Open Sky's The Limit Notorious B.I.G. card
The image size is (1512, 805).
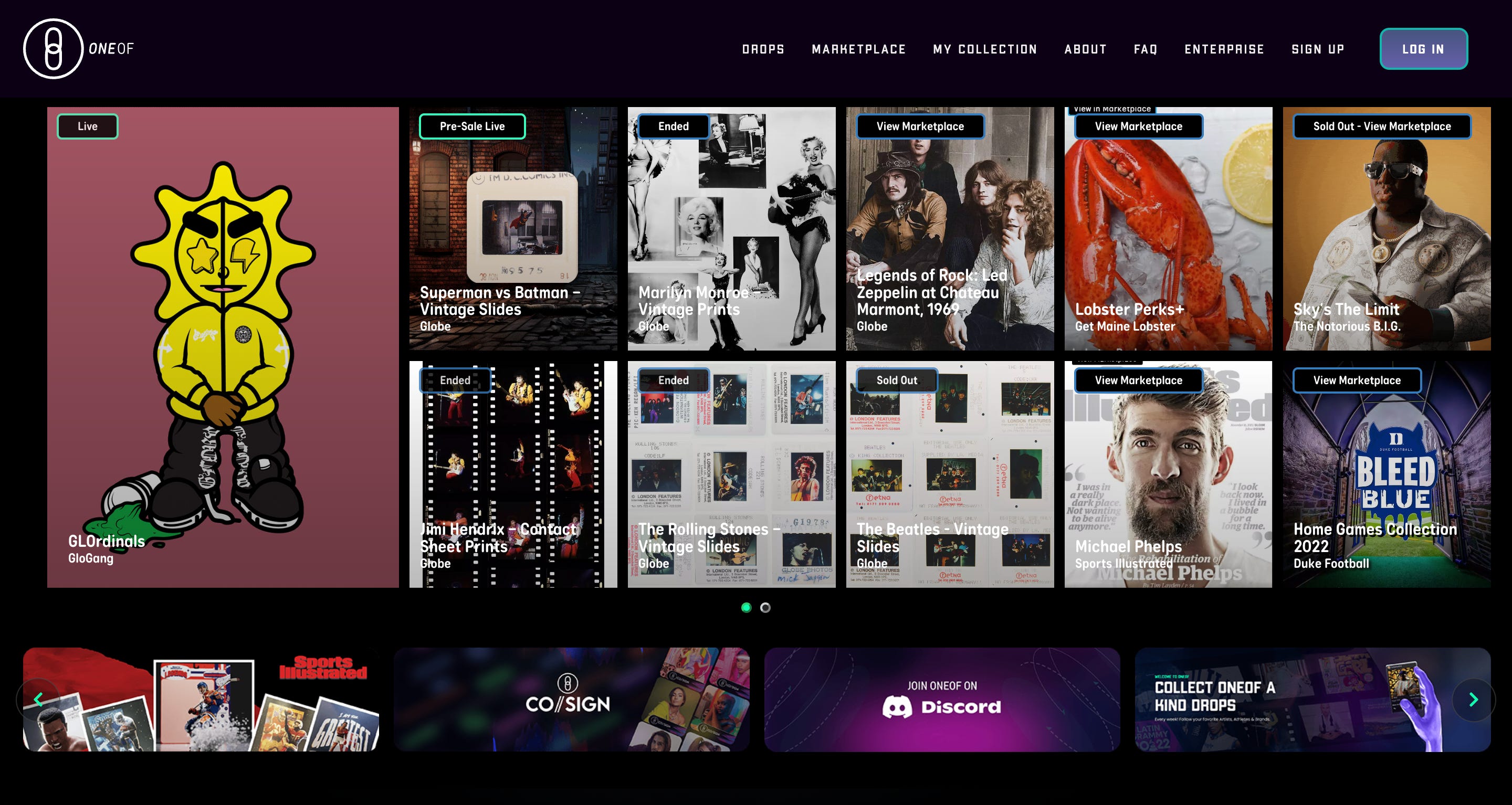click(x=1387, y=228)
